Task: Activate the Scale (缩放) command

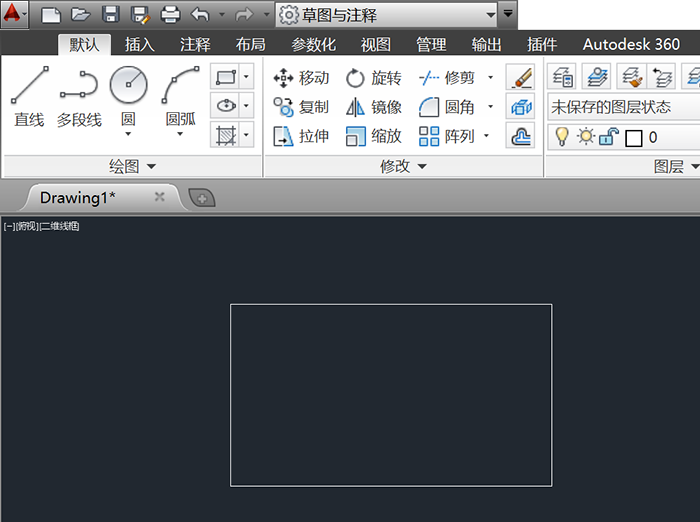Action: point(374,136)
